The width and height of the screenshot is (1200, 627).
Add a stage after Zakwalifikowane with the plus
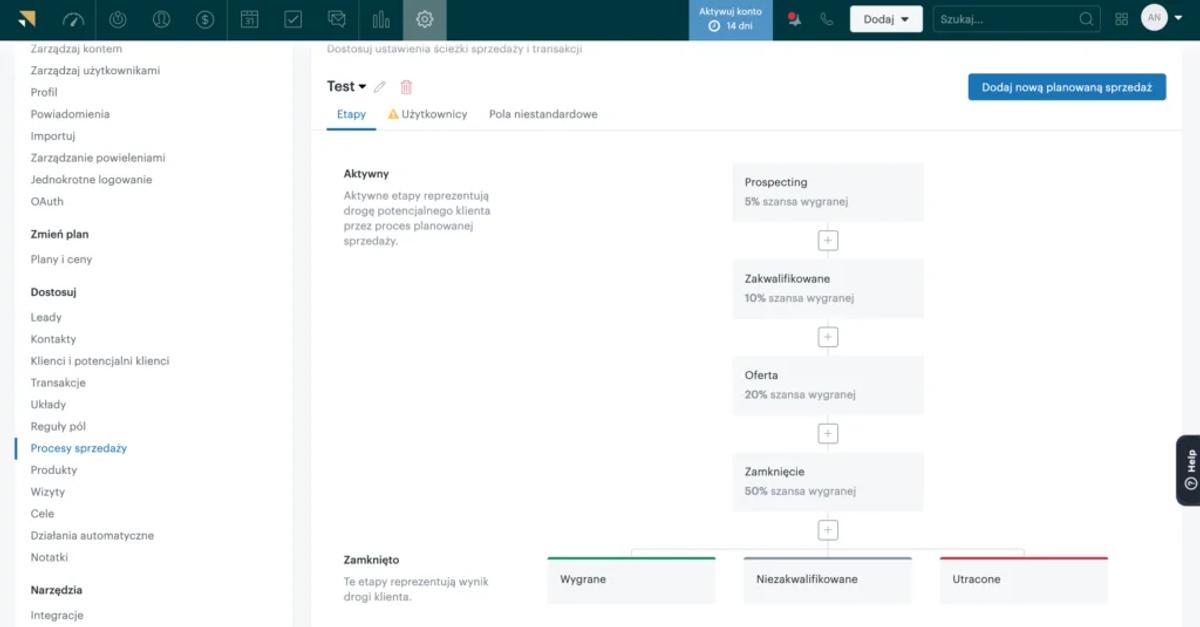pyautogui.click(x=828, y=337)
